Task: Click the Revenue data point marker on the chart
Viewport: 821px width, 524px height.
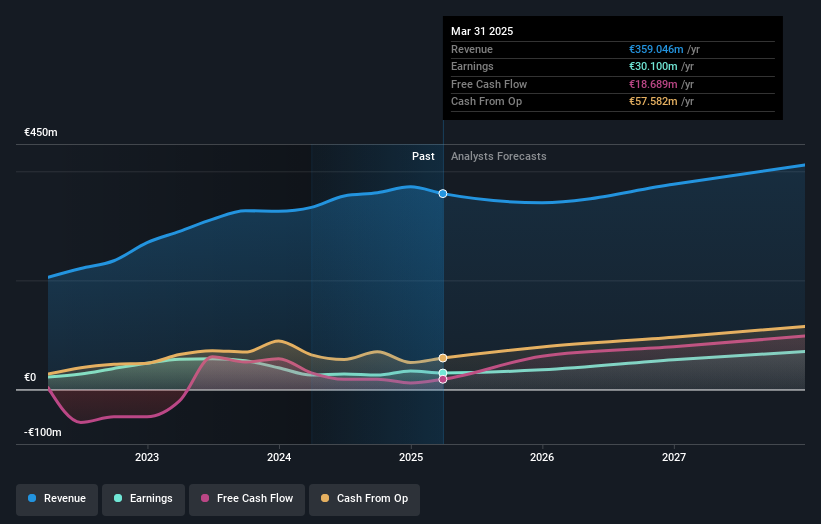Action: pyautogui.click(x=443, y=194)
